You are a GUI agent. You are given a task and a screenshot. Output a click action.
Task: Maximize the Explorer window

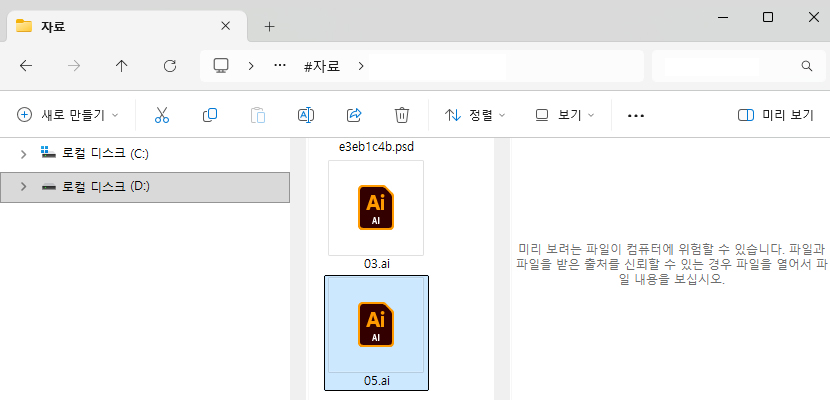pos(768,17)
